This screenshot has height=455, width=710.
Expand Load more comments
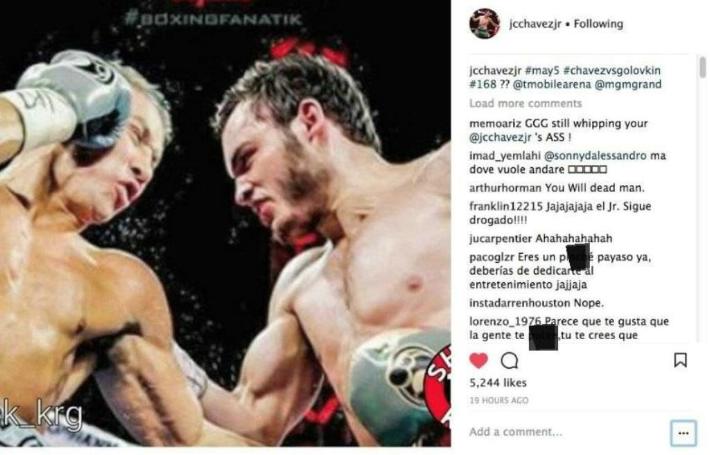click(525, 104)
